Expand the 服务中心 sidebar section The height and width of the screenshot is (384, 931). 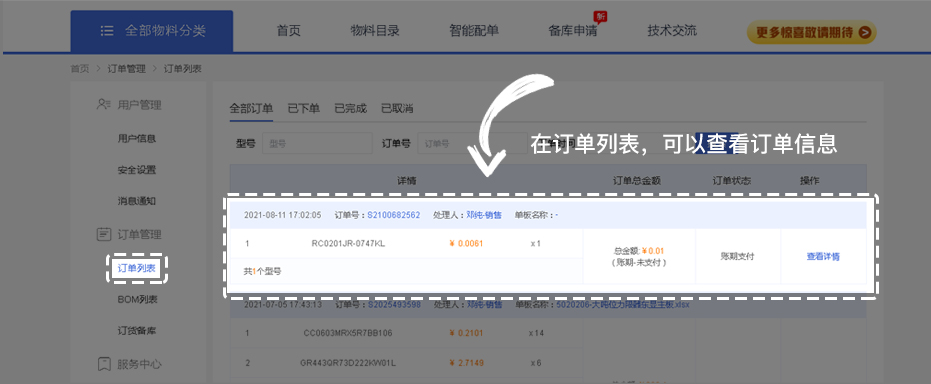[139, 364]
